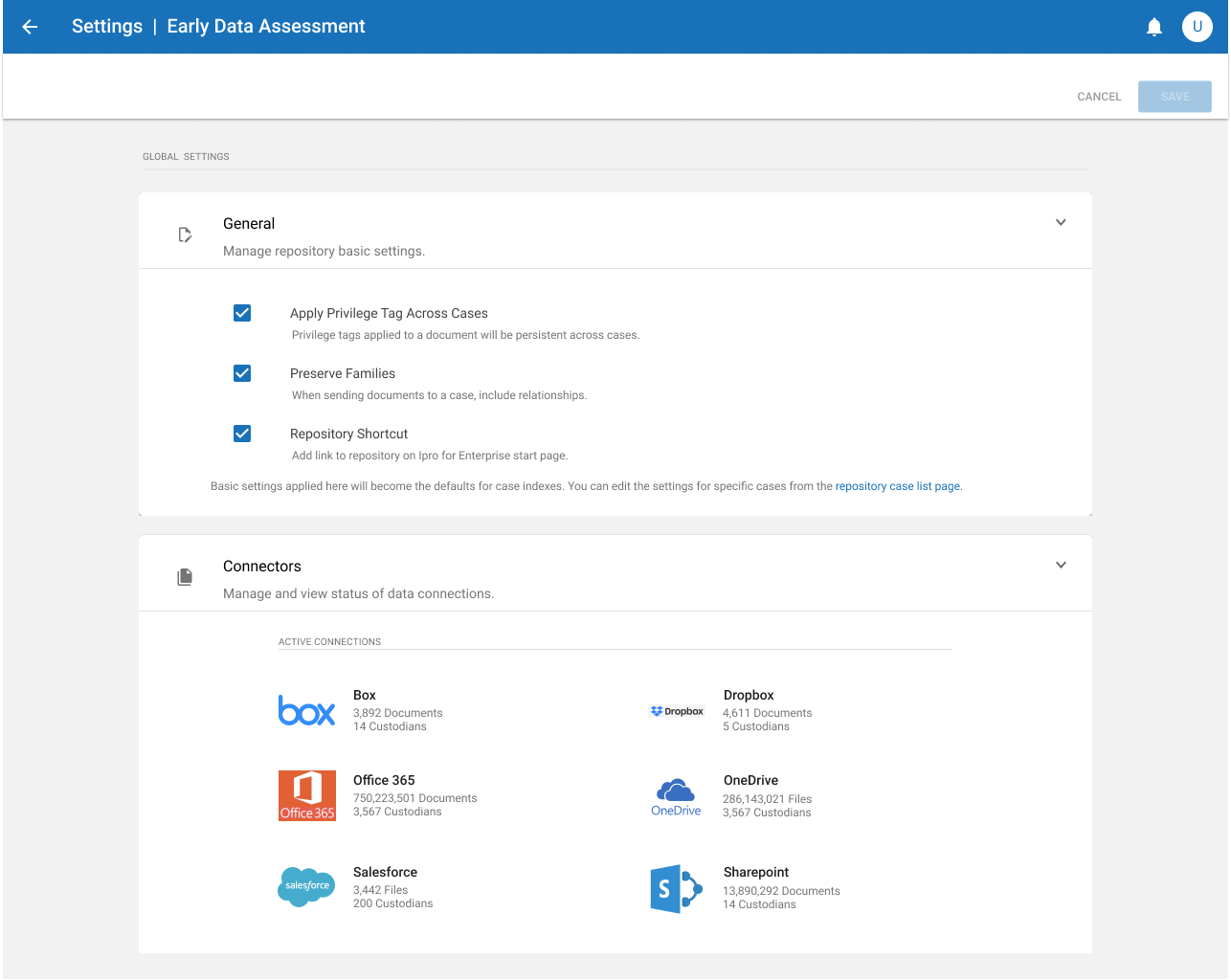Click the Box connector icon
Viewport: 1231px width, 980px height.
pyautogui.click(x=306, y=710)
